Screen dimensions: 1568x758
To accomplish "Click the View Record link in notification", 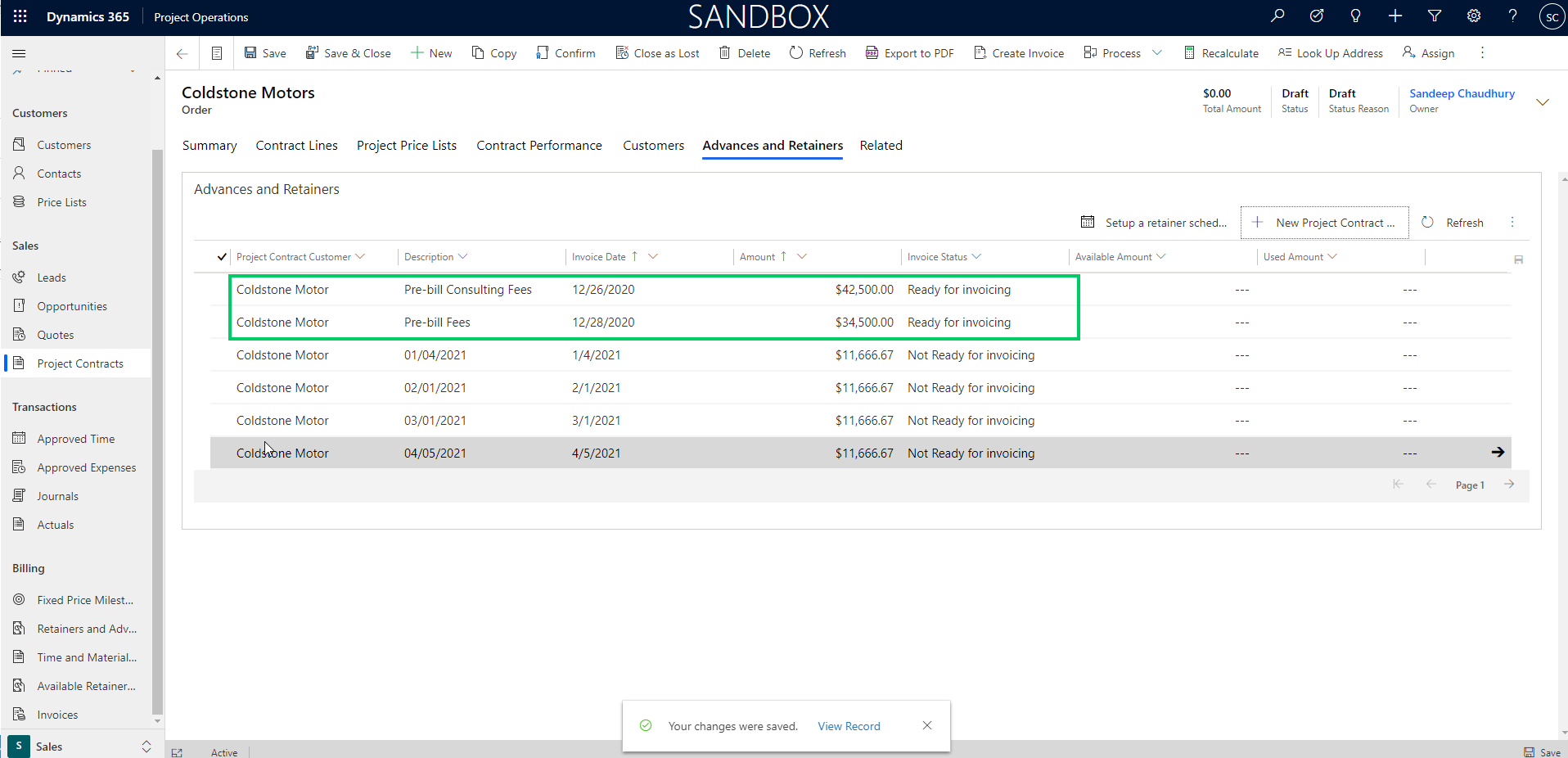I will [849, 726].
